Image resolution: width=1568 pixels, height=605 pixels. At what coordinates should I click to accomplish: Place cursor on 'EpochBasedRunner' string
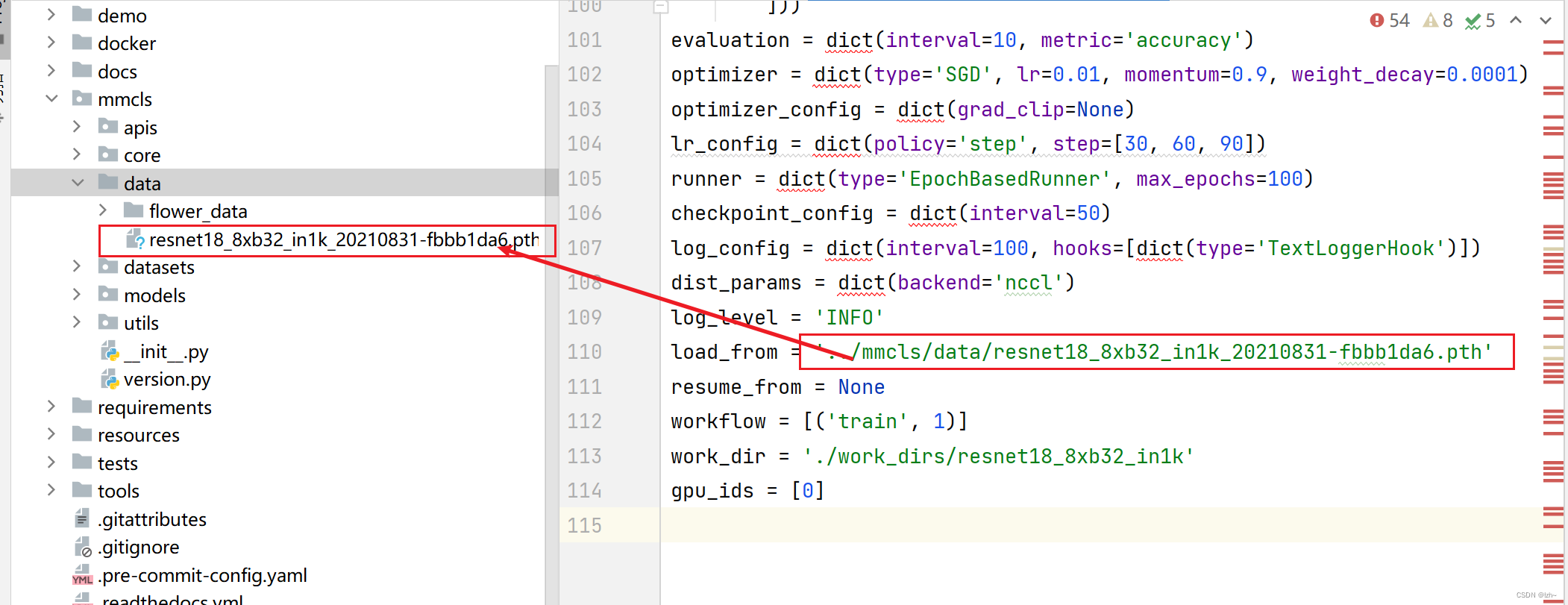pos(1004,179)
